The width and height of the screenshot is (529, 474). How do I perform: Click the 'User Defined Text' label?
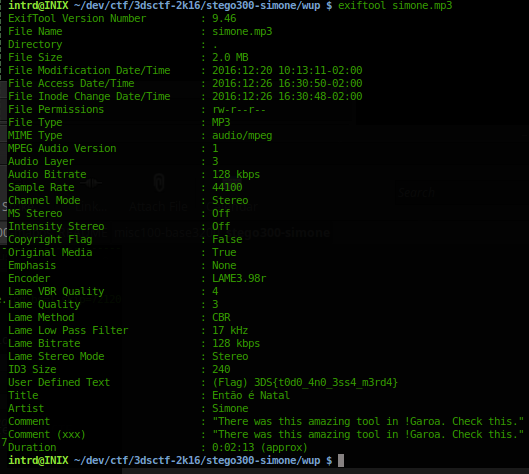59,382
